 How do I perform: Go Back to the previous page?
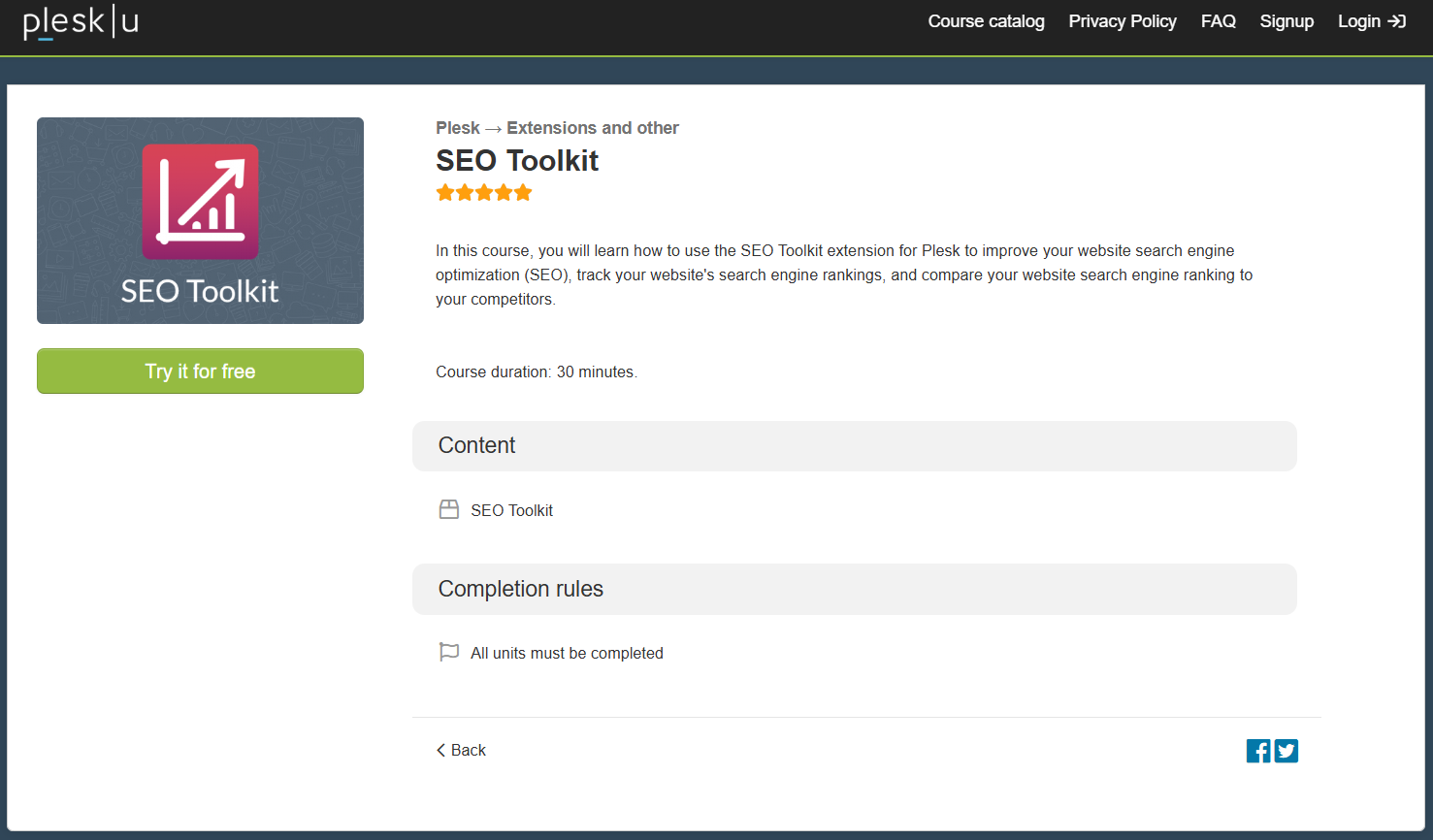(x=461, y=750)
